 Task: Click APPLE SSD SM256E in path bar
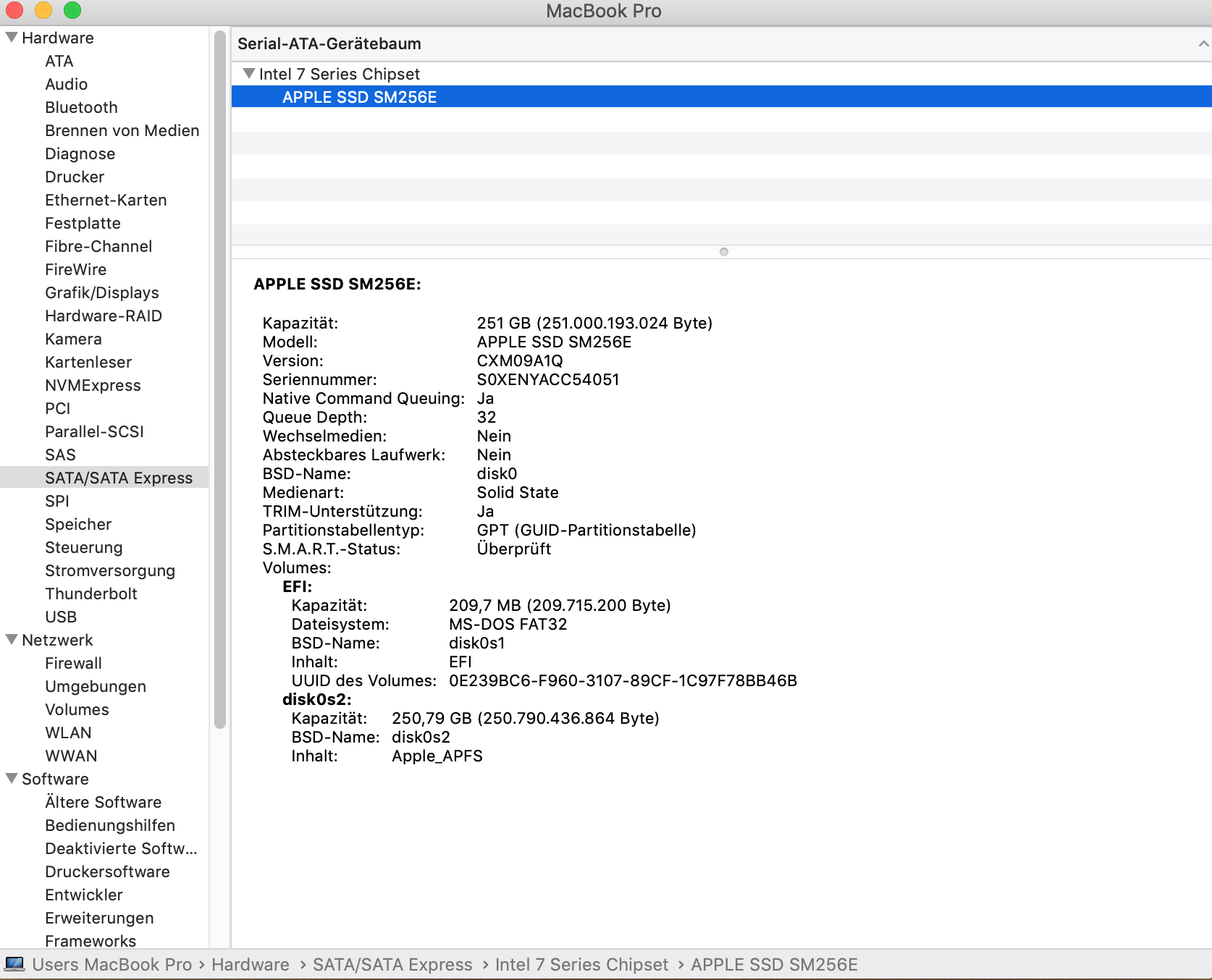tap(774, 965)
